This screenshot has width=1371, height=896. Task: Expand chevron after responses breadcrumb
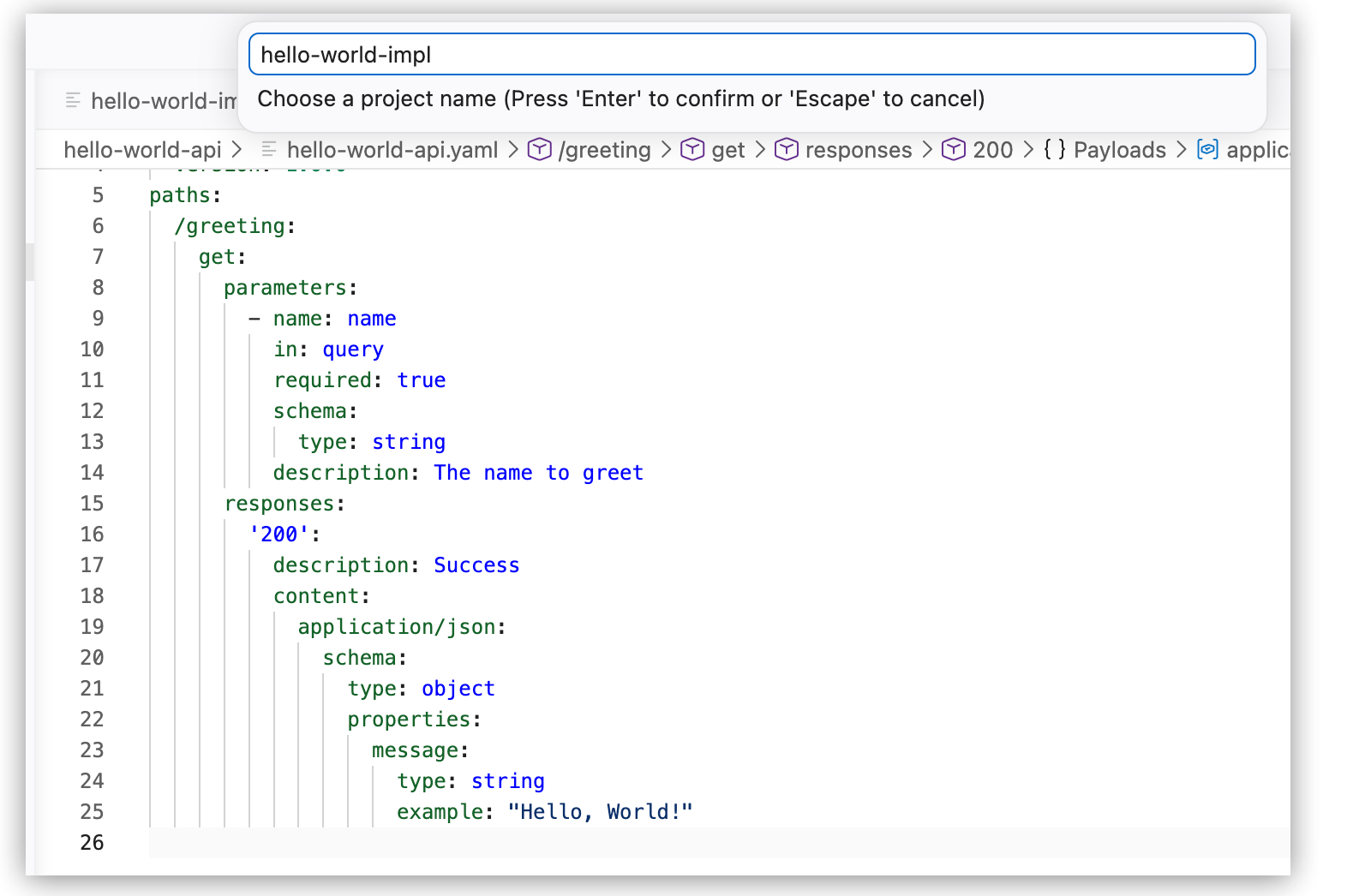click(x=926, y=150)
